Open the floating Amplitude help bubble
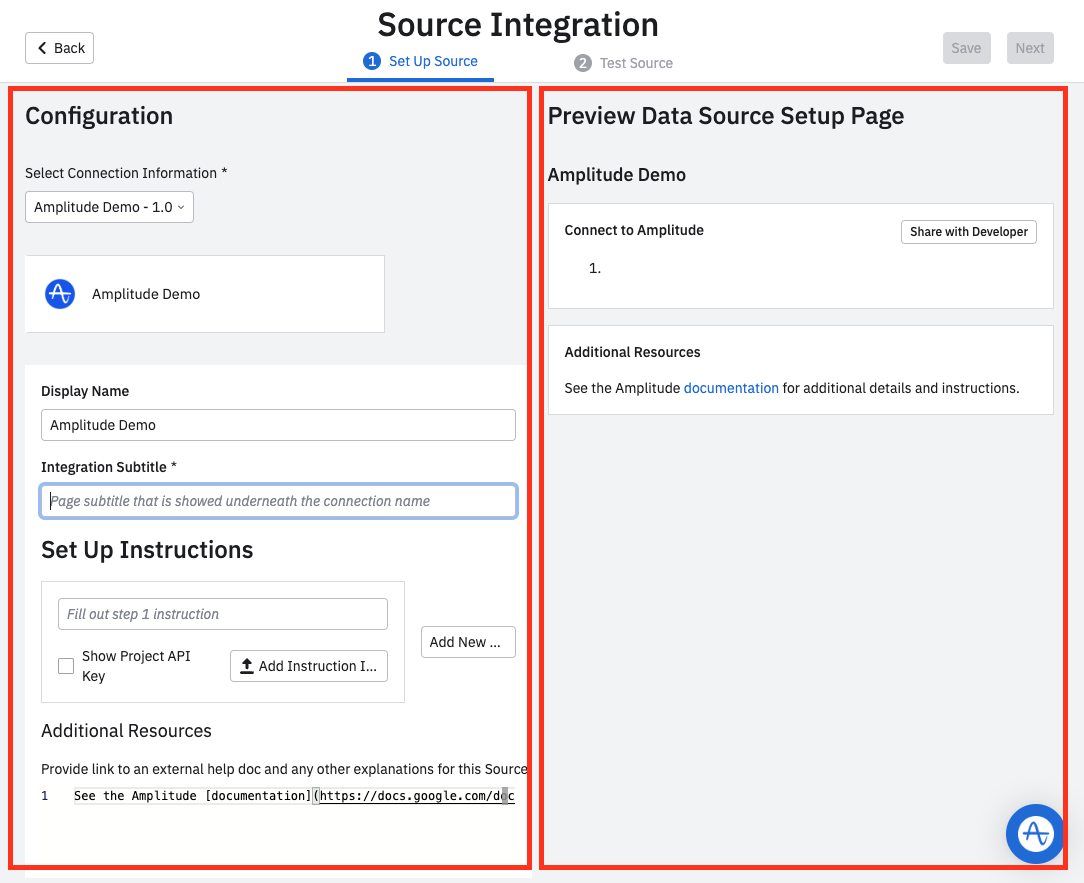This screenshot has width=1084, height=883. click(1035, 833)
